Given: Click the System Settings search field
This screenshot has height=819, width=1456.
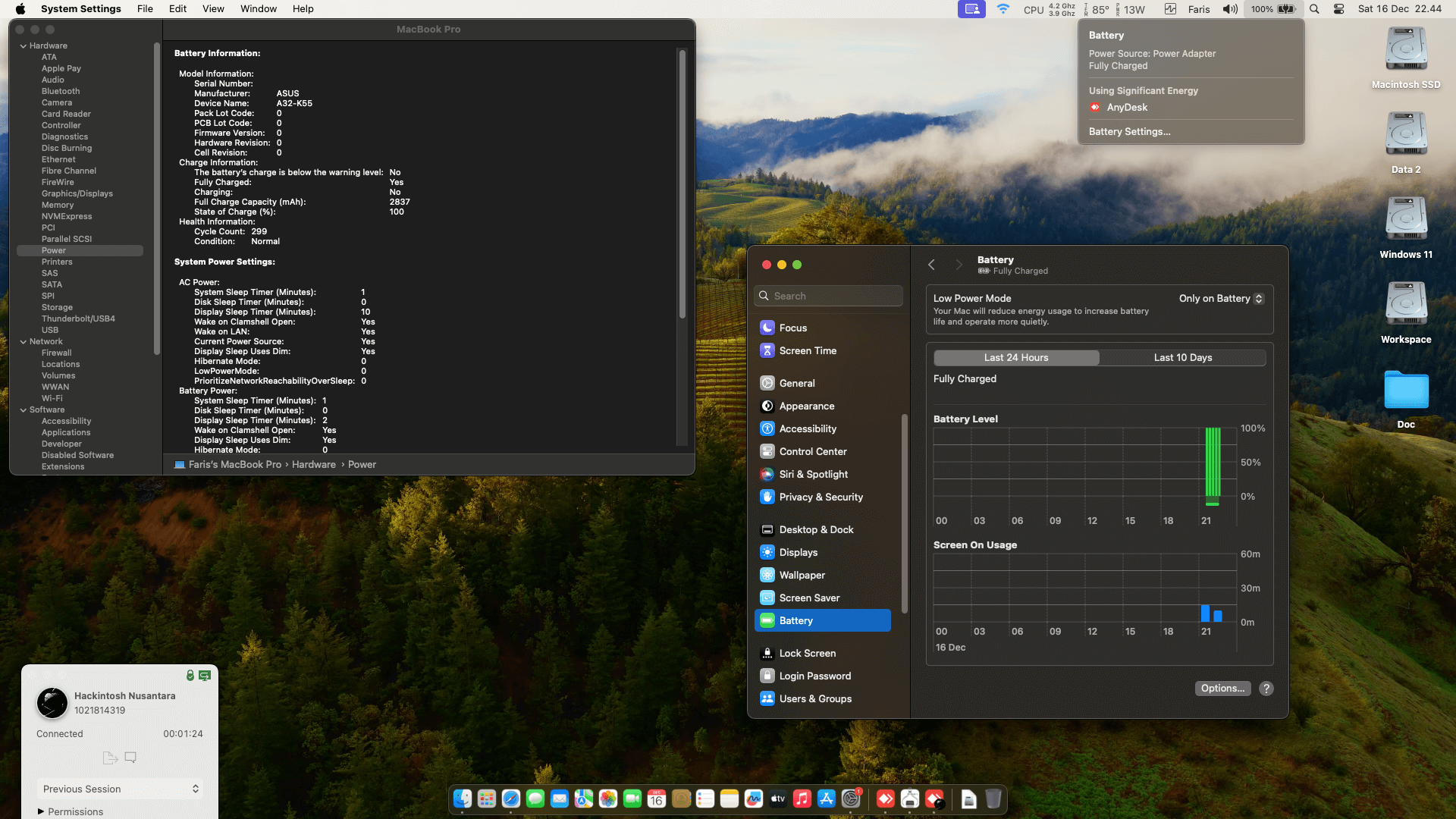Looking at the screenshot, I should [x=828, y=296].
